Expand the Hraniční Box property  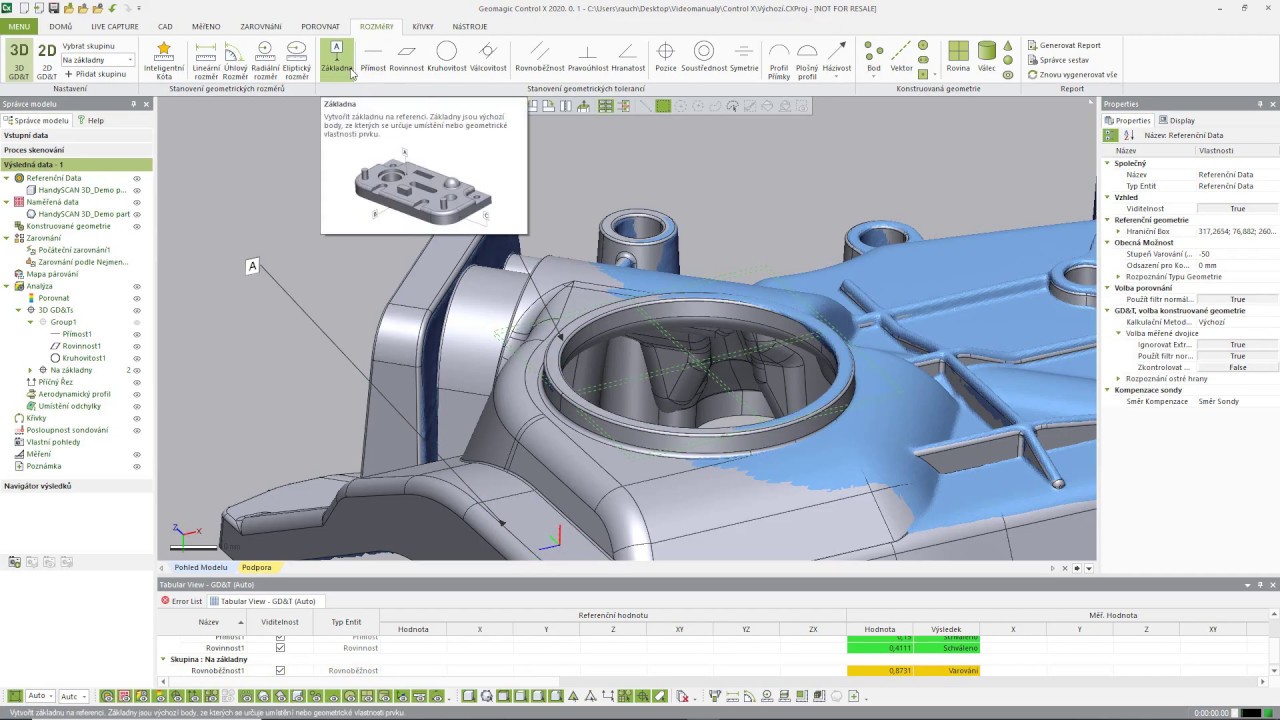point(1119,231)
